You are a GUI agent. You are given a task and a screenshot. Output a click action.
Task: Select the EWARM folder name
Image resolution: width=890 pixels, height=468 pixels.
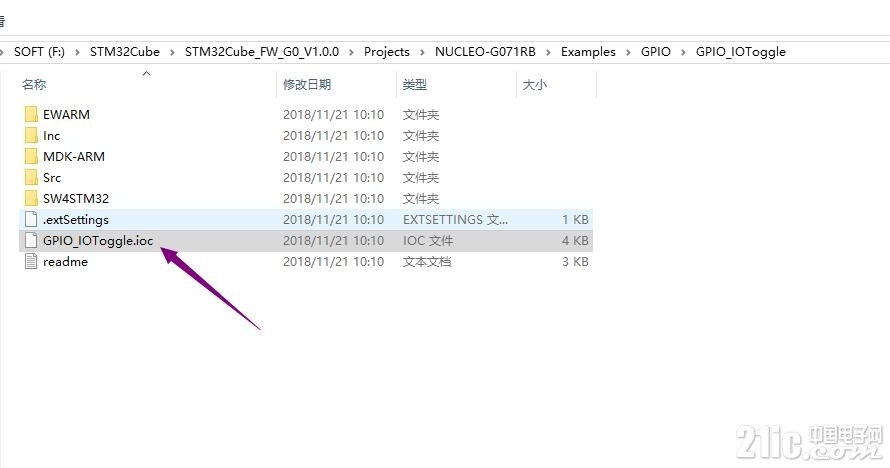tap(66, 115)
